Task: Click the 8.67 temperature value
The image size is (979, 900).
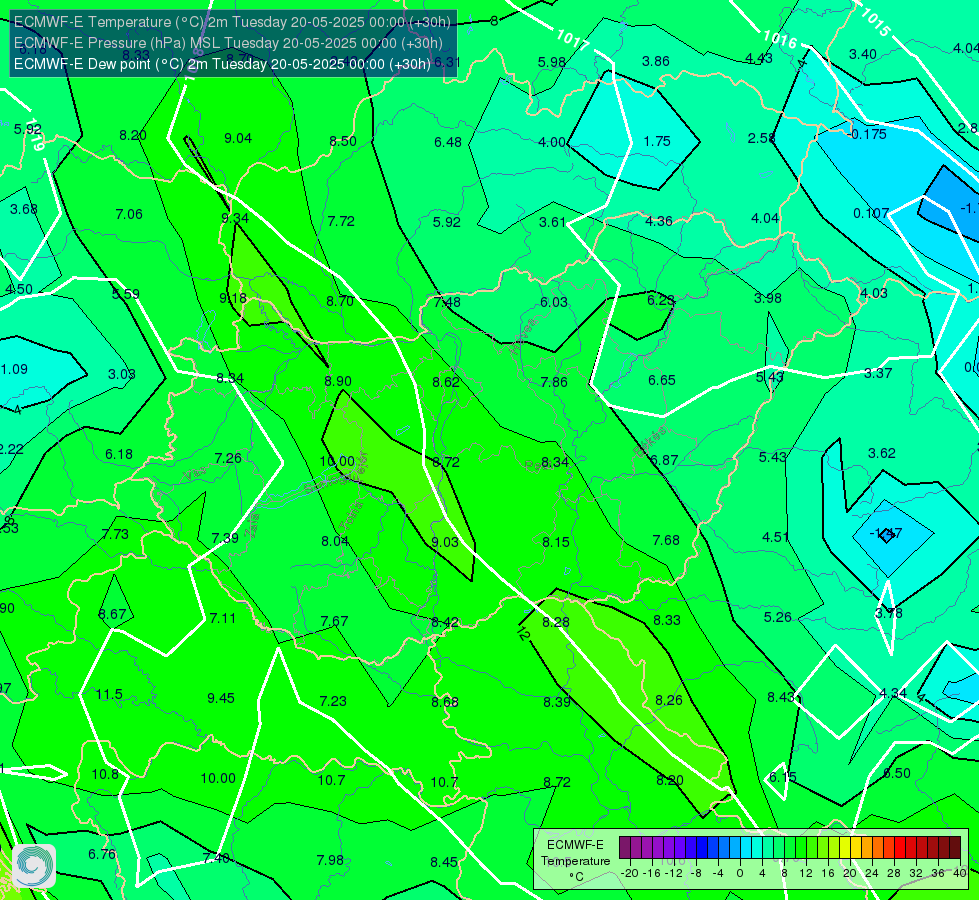Action: pos(112,615)
